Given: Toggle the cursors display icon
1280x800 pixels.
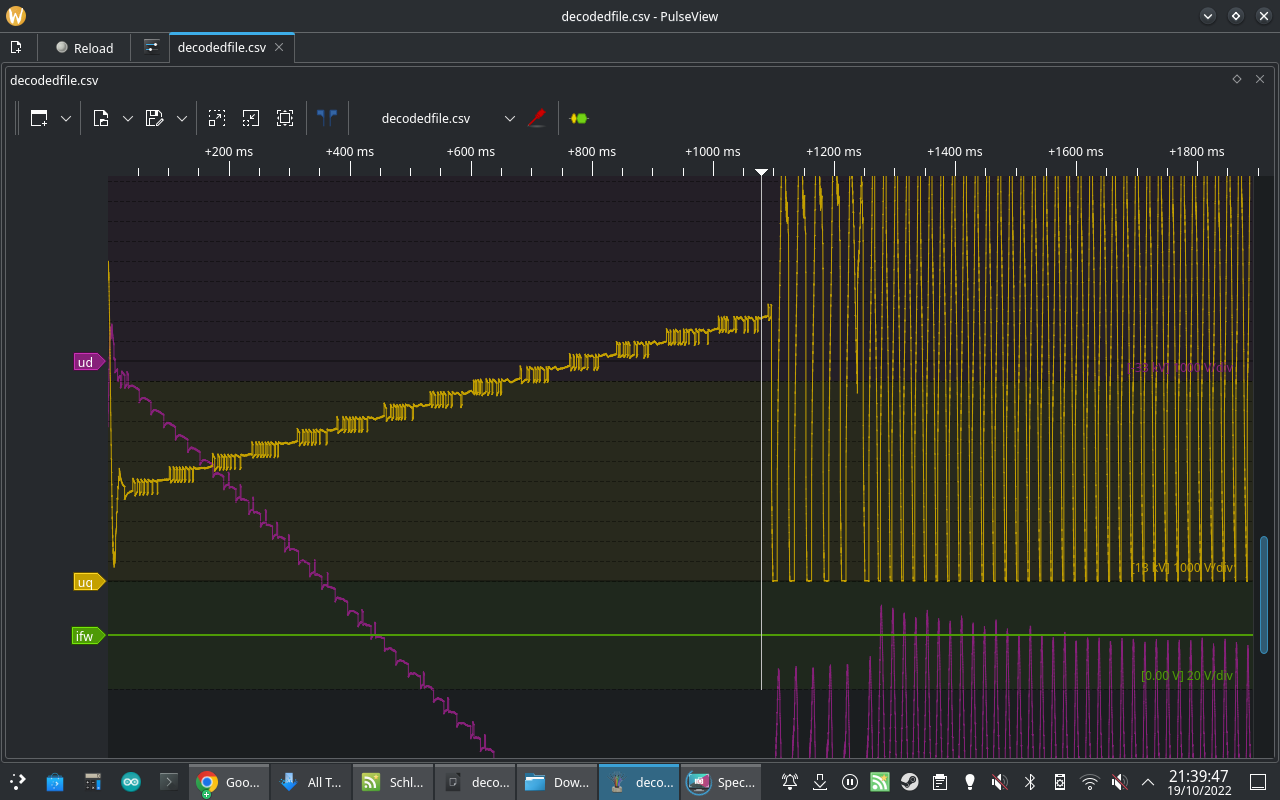Looking at the screenshot, I should point(326,118).
